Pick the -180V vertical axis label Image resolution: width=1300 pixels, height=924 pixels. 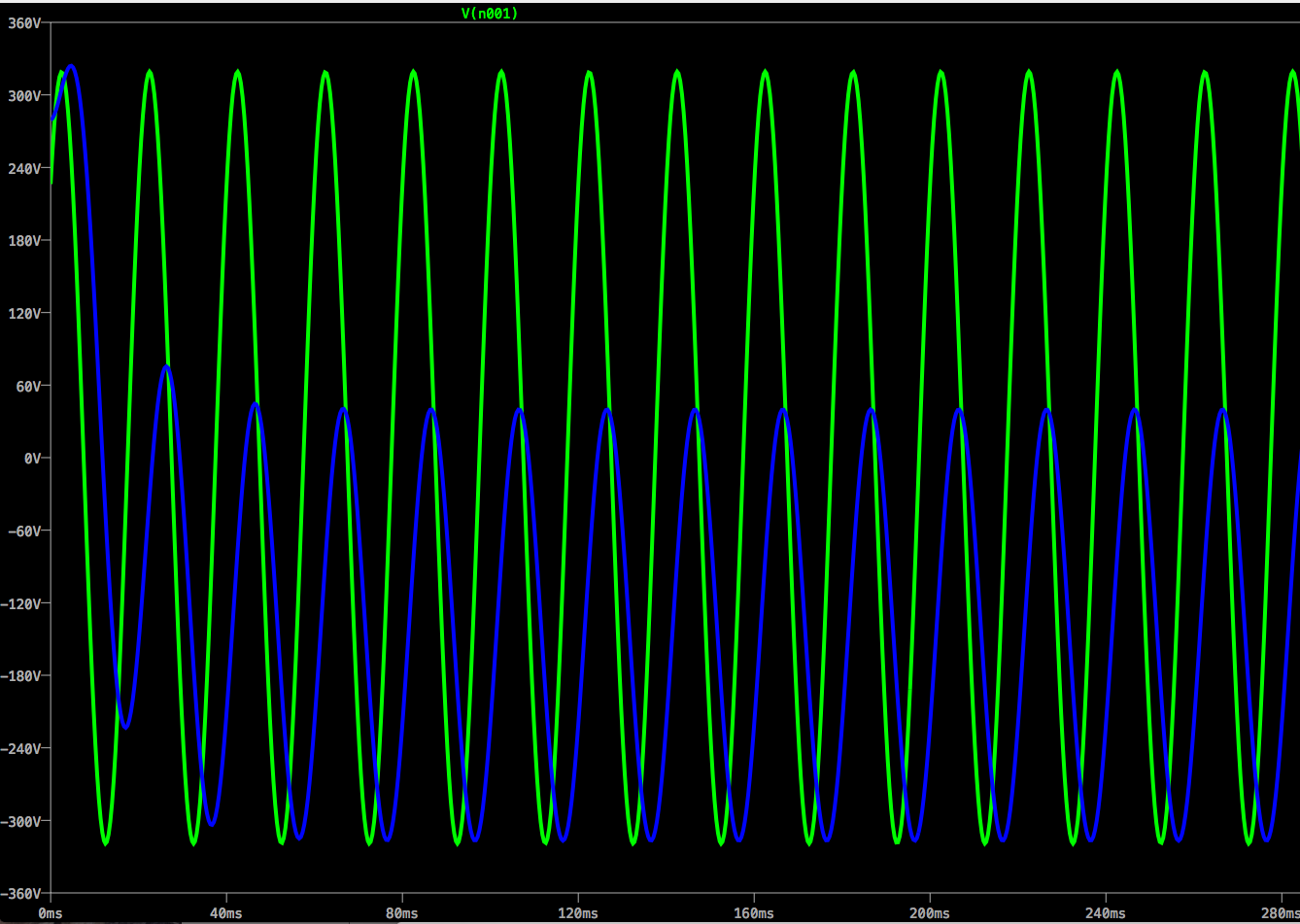click(21, 675)
